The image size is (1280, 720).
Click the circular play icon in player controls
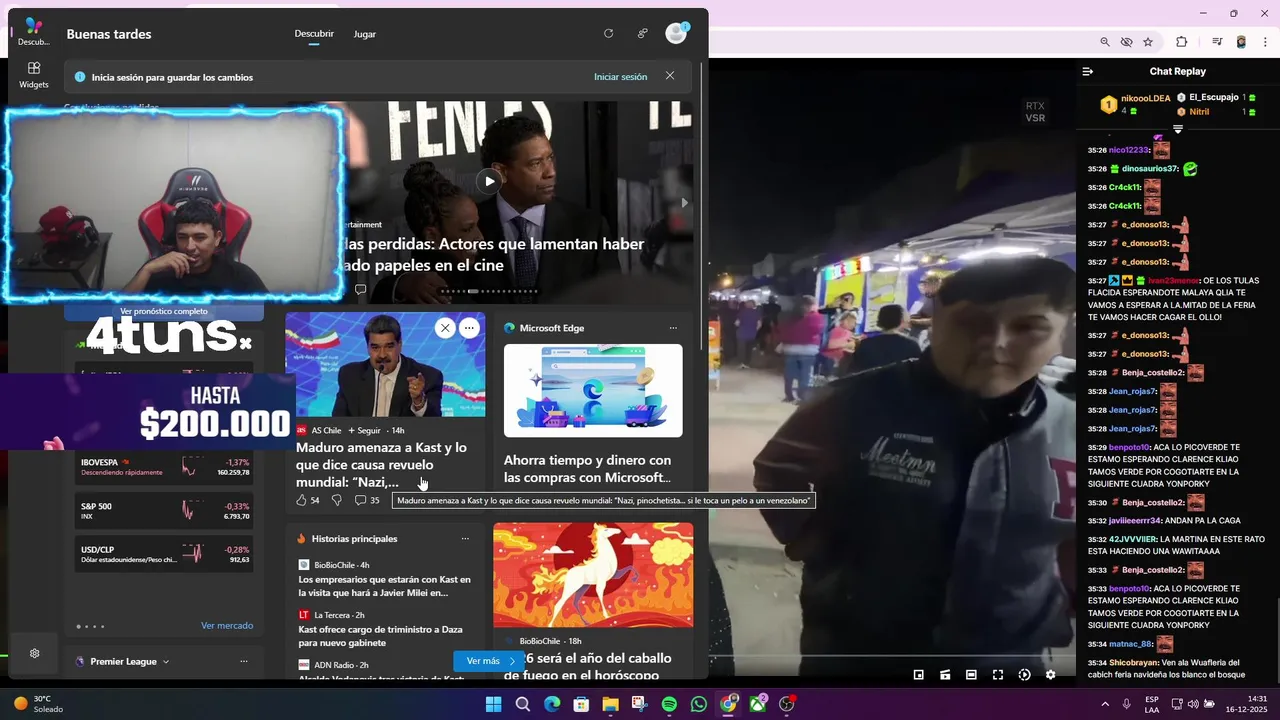pyautogui.click(x=1024, y=675)
